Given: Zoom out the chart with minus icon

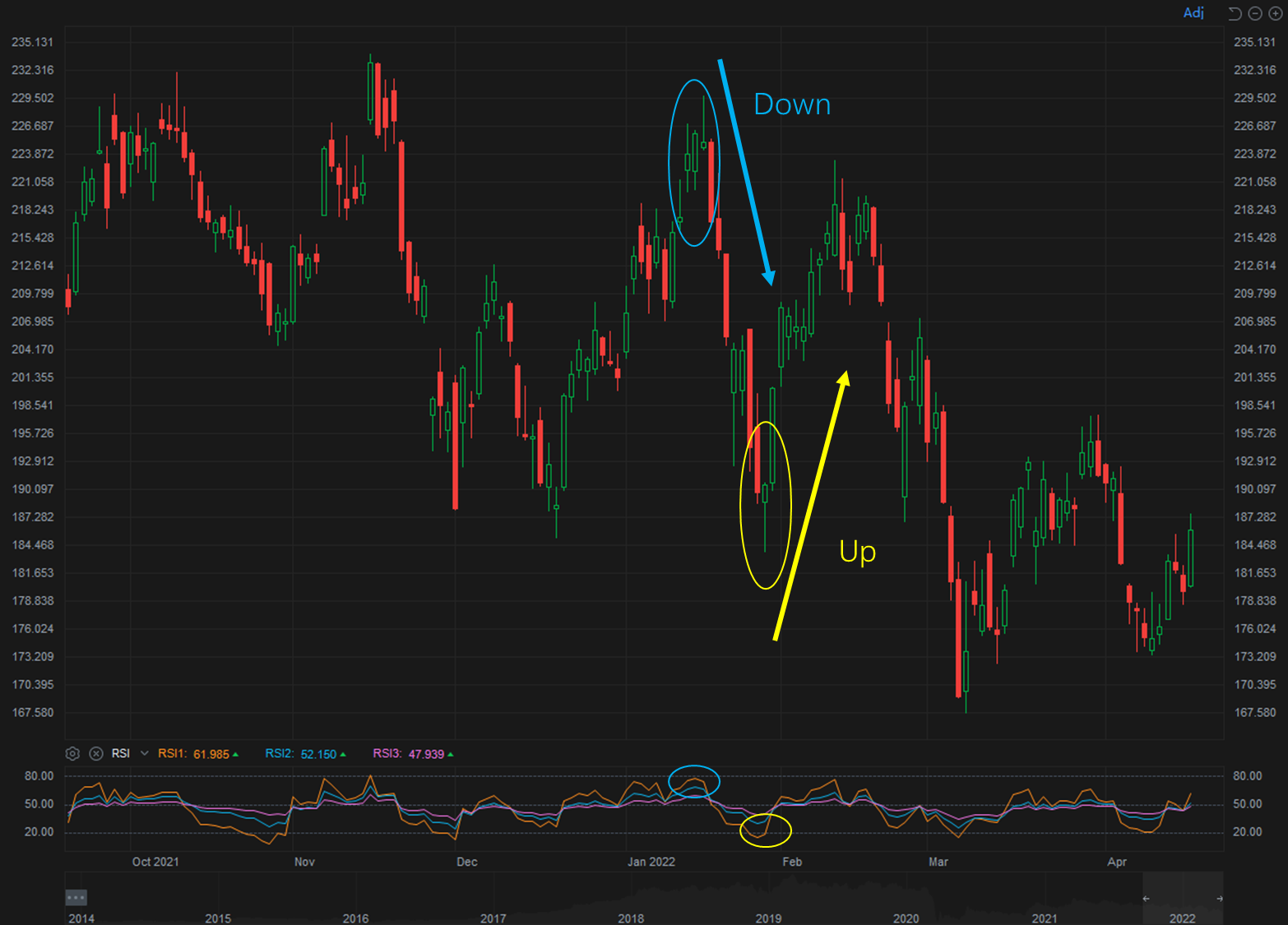Looking at the screenshot, I should (1255, 13).
